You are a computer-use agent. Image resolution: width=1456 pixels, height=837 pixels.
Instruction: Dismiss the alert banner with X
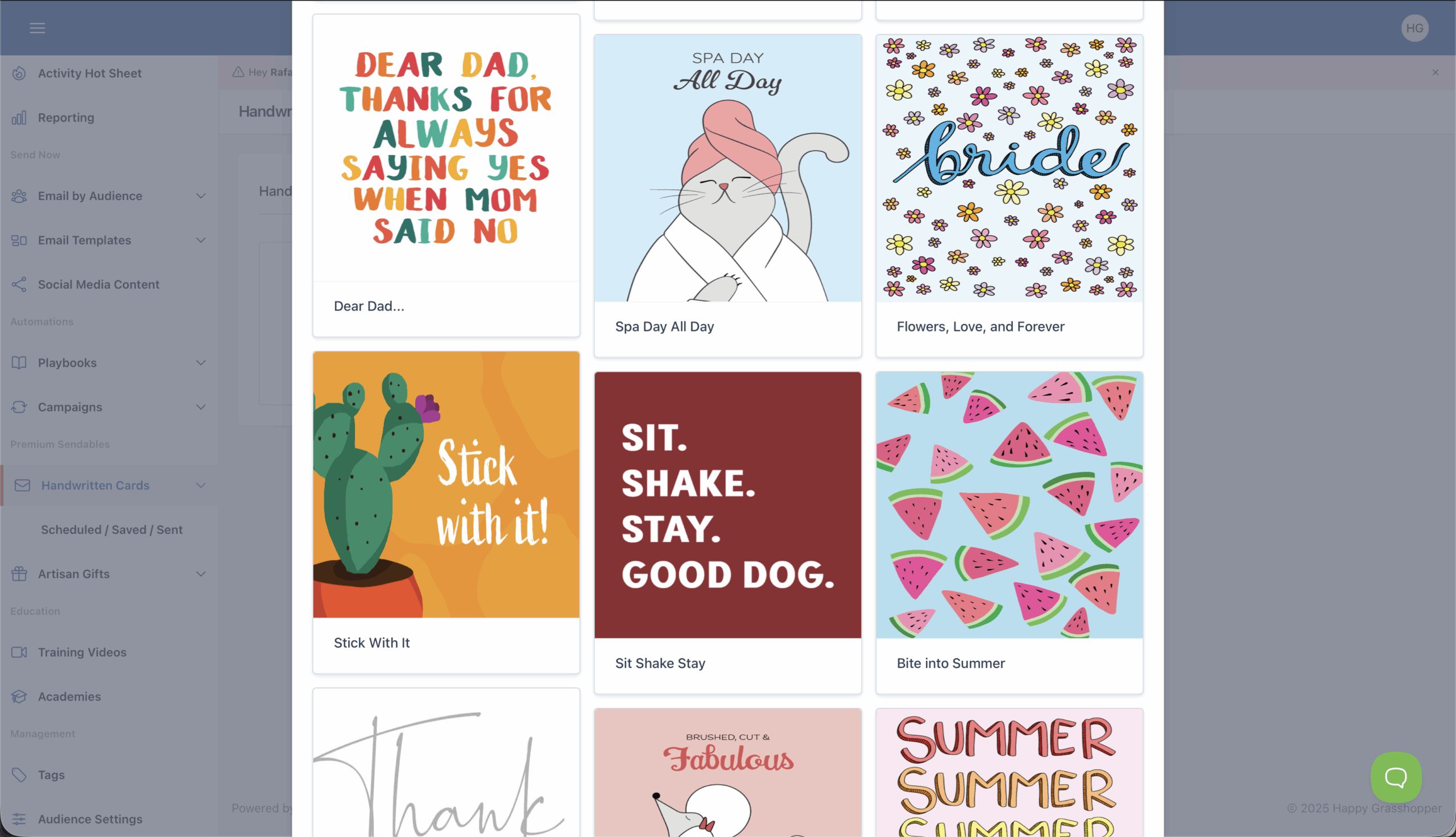1436,72
